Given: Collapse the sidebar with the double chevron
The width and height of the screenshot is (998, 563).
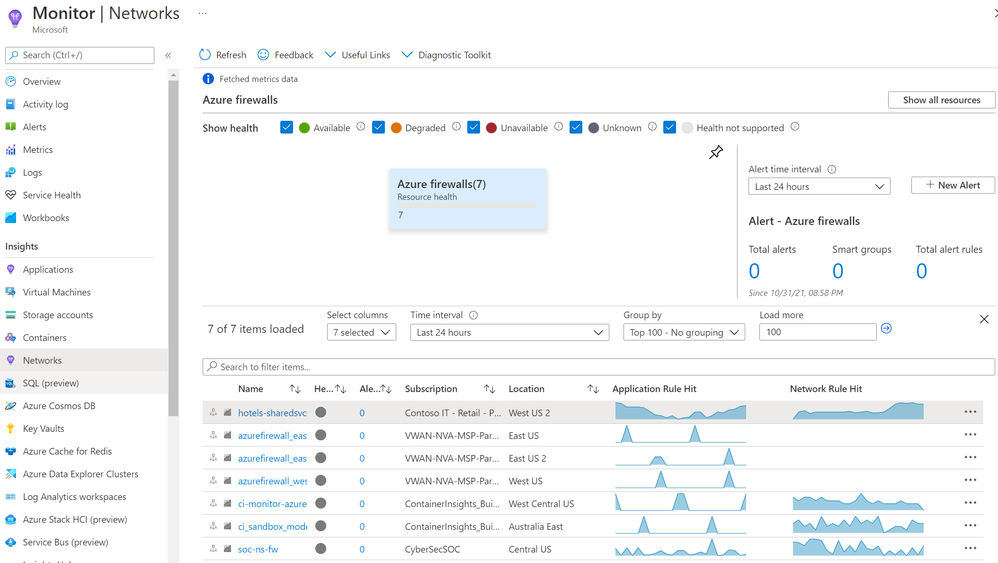Looking at the screenshot, I should 168,55.
